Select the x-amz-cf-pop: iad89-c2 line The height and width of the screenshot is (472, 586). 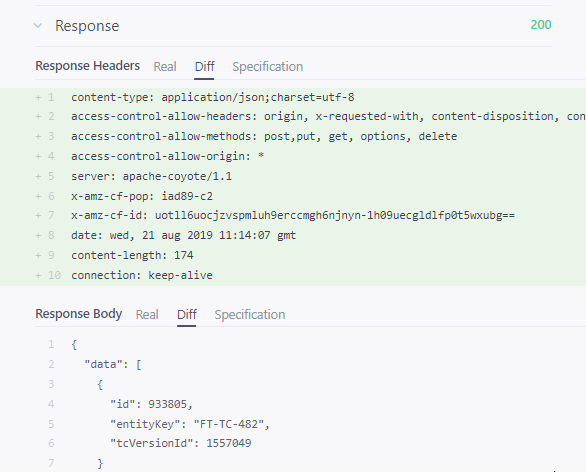[x=142, y=196]
